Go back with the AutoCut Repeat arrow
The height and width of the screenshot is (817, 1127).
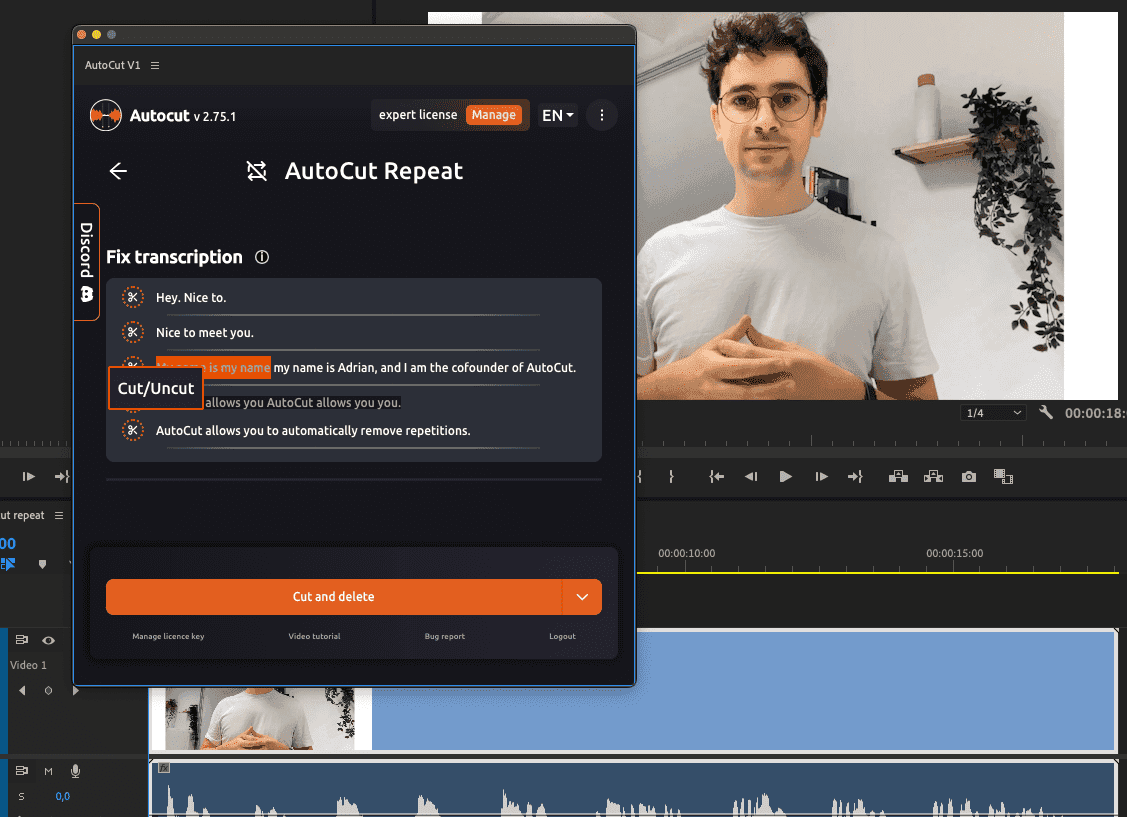[118, 171]
